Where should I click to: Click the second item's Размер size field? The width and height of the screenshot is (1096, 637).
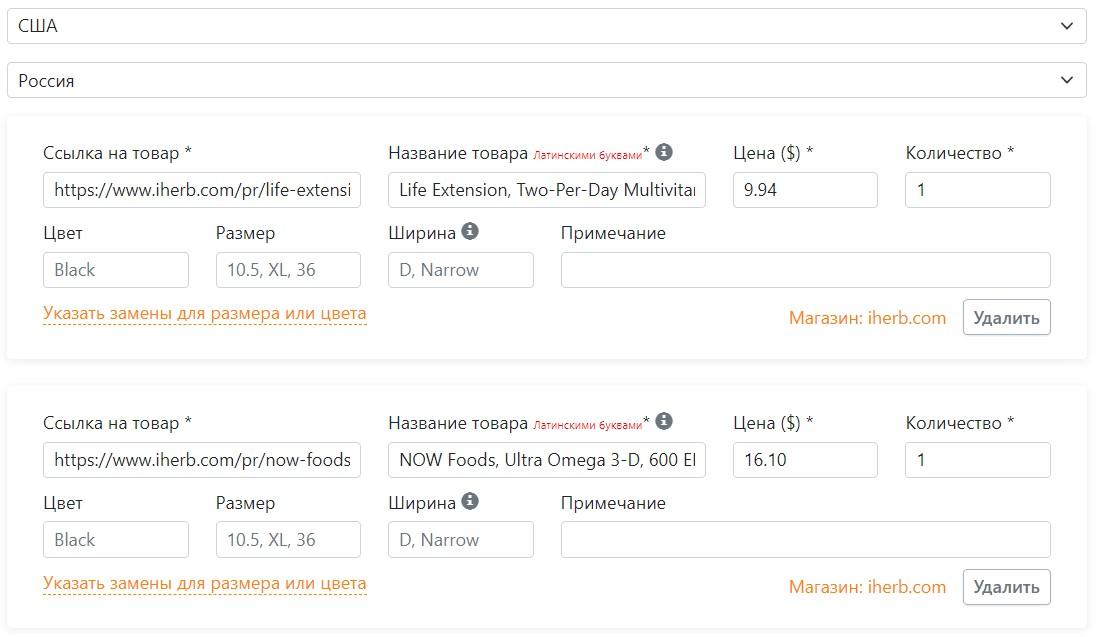click(288, 540)
